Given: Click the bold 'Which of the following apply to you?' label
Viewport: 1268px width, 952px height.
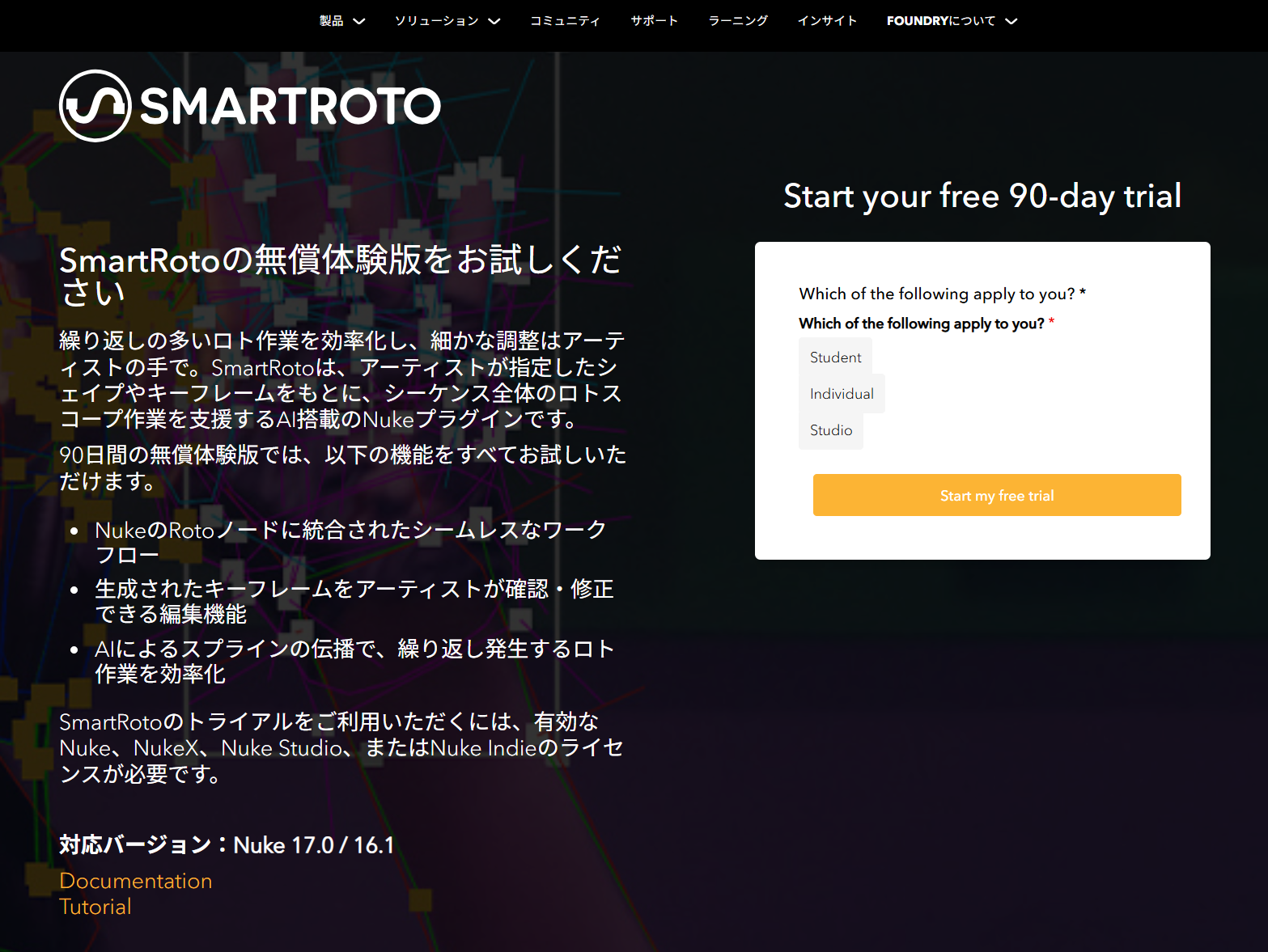Looking at the screenshot, I should (x=922, y=324).
